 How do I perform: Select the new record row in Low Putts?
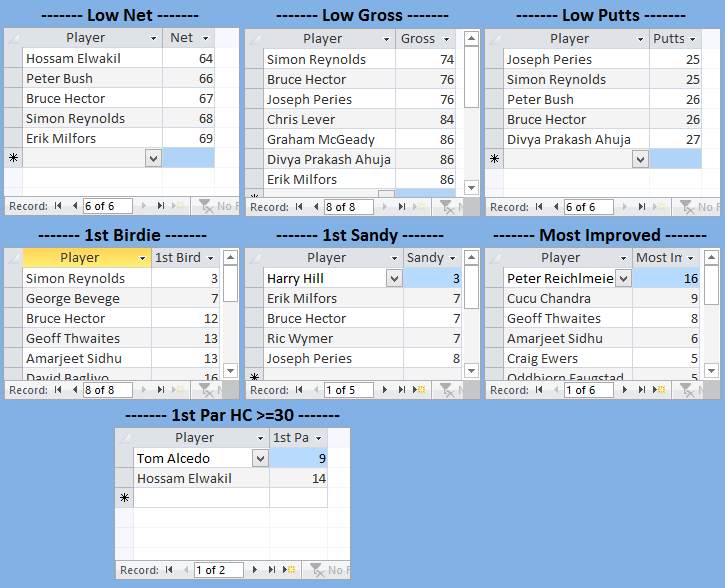pos(494,159)
